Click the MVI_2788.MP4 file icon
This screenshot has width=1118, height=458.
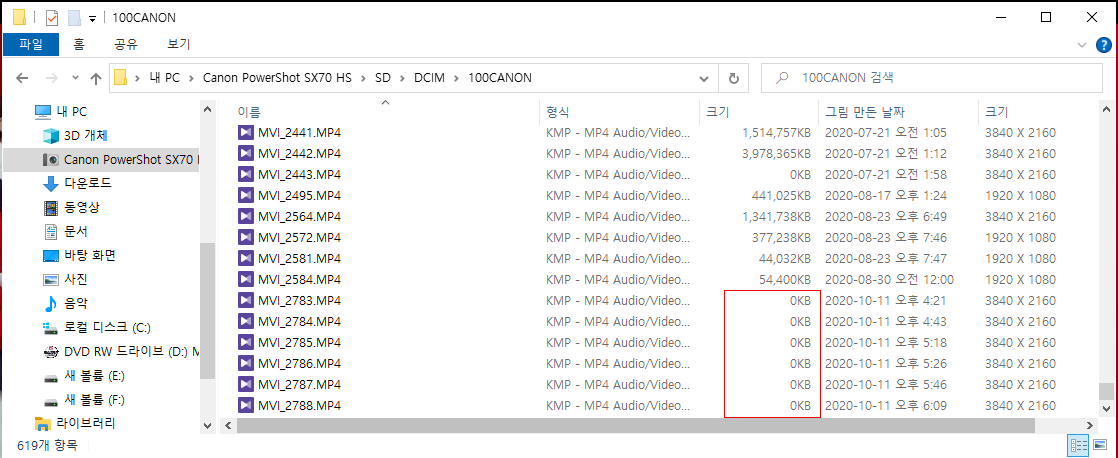246,406
